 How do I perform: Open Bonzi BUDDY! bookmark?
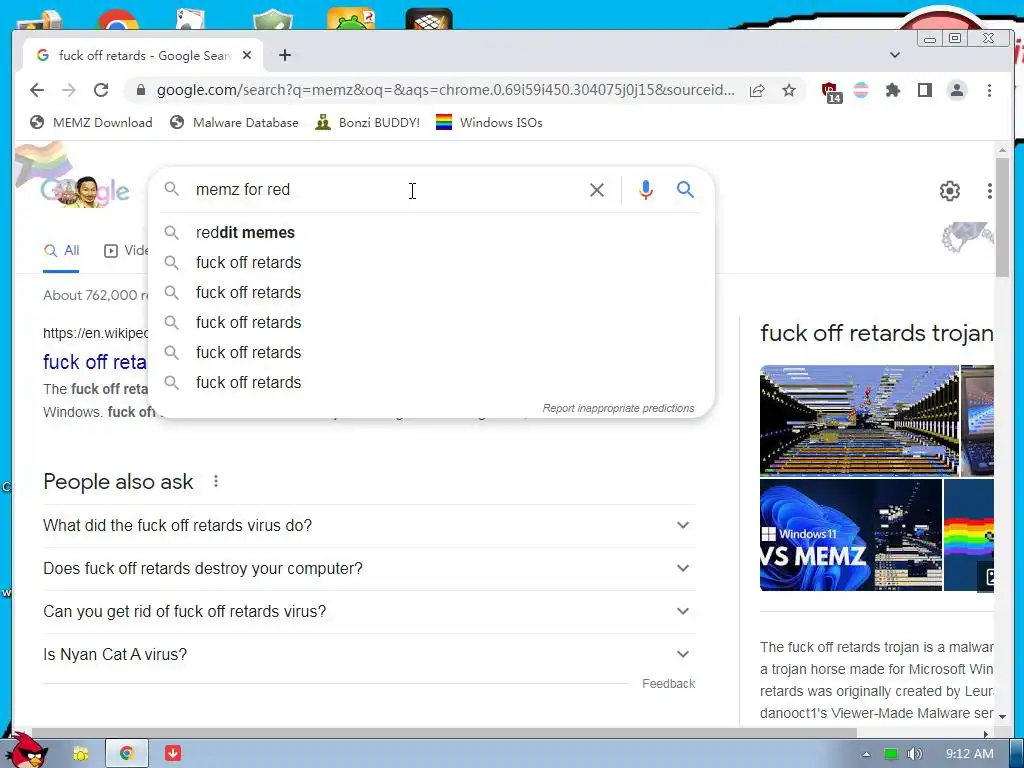pos(368,123)
